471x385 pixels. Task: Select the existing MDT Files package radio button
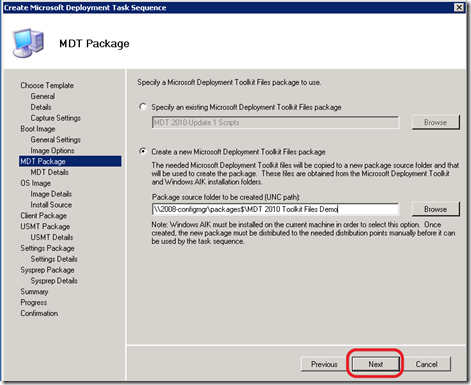pos(143,107)
